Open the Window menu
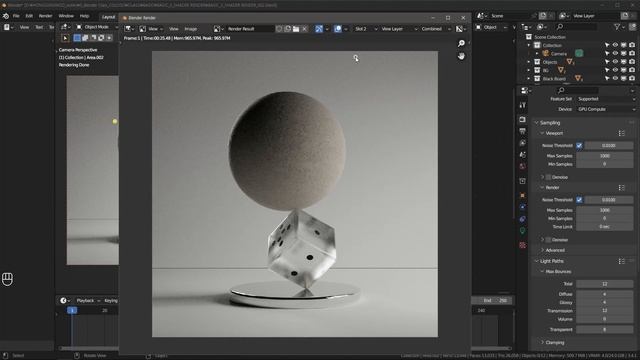The image size is (640, 360). tap(66, 16)
